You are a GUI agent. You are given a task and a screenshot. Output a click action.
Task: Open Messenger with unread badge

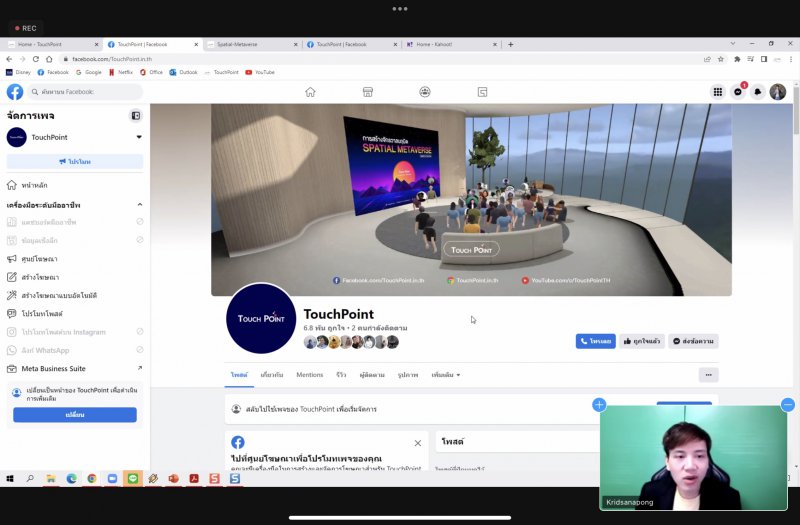pos(738,92)
